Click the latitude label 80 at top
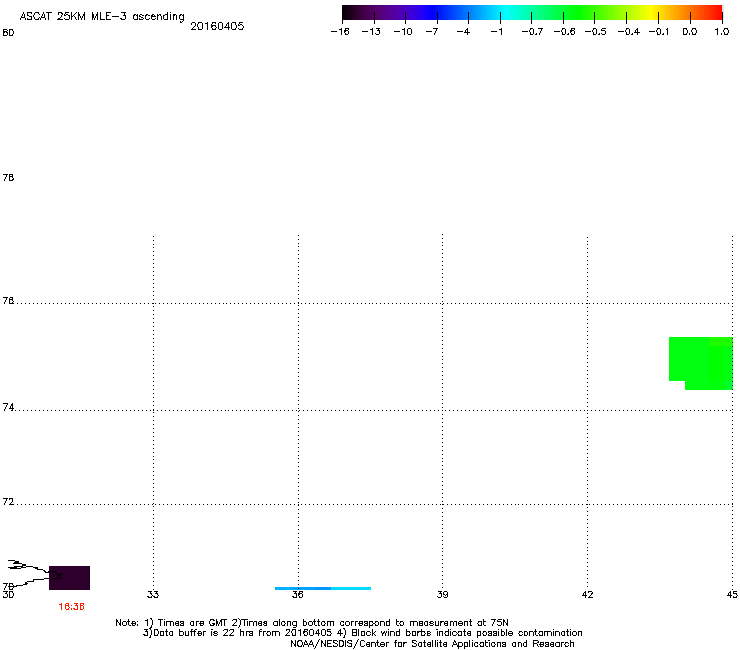 [x=8, y=33]
